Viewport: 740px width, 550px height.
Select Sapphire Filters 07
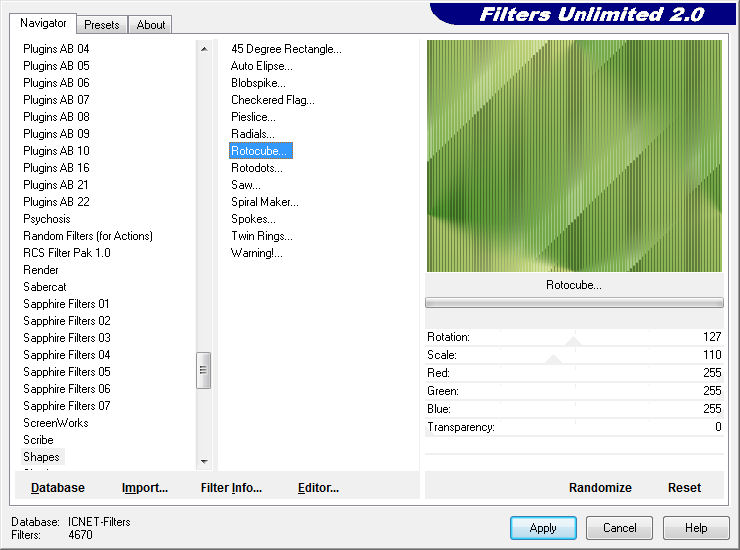(67, 406)
